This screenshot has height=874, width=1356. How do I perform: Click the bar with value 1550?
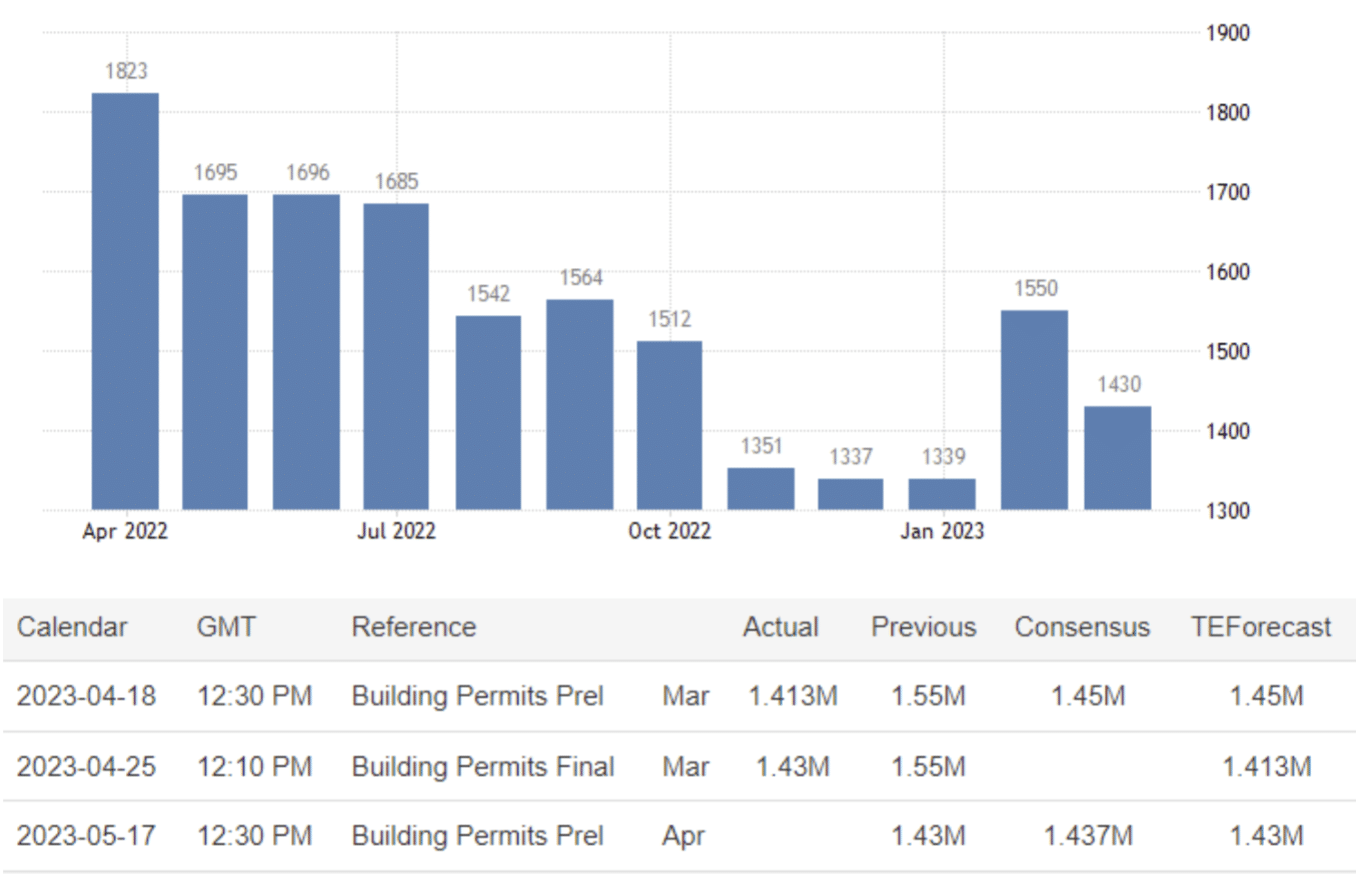(1034, 410)
